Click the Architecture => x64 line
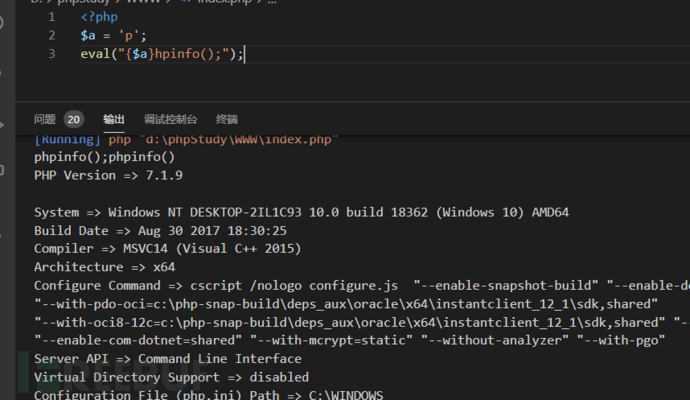The height and width of the screenshot is (400, 690). tap(104, 267)
